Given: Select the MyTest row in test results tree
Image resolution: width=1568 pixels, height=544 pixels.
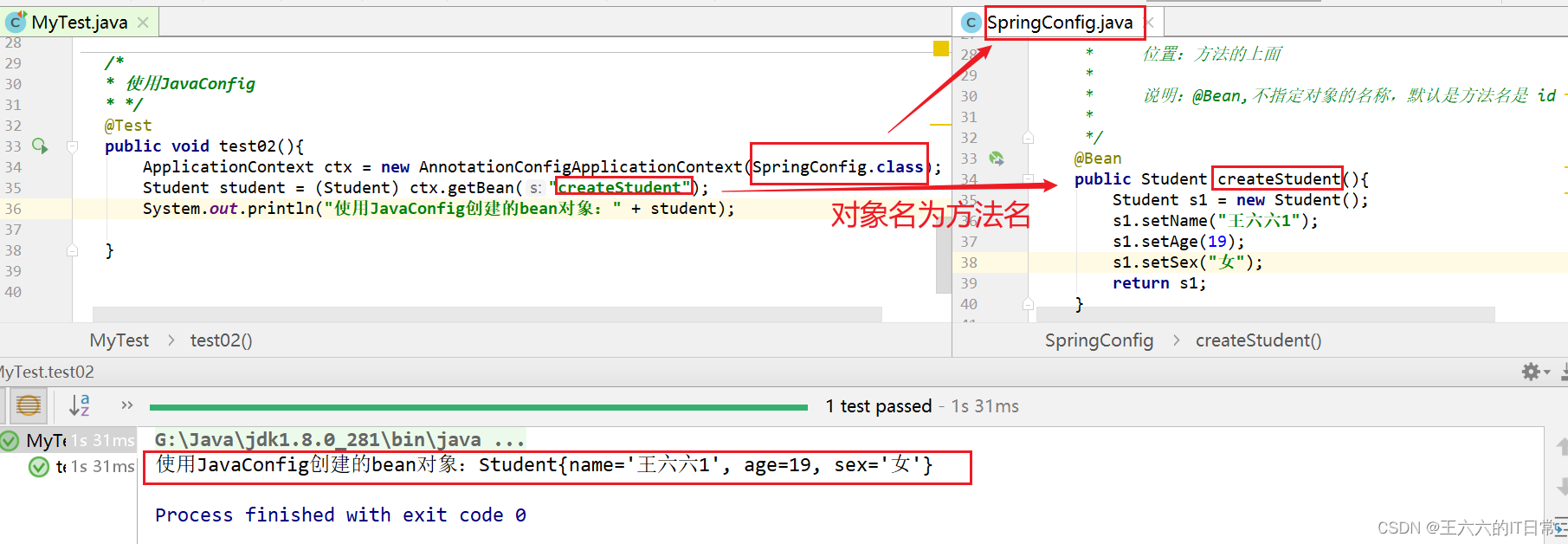Looking at the screenshot, I should [68, 441].
